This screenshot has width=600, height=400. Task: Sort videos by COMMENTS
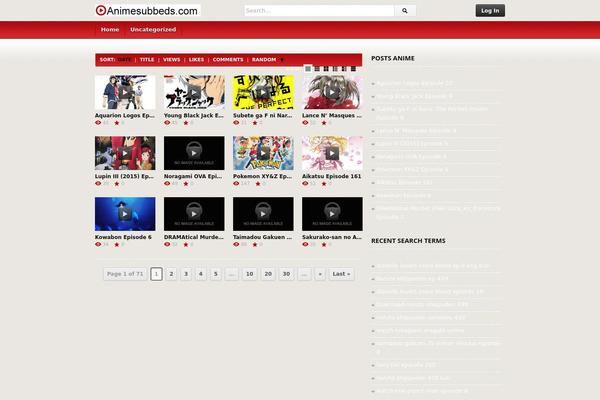(228, 60)
